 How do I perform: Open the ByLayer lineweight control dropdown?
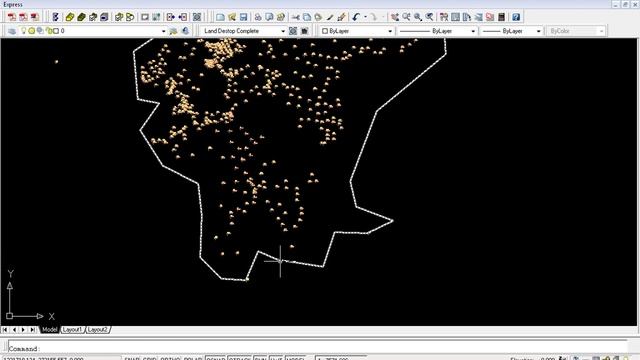click(538, 31)
